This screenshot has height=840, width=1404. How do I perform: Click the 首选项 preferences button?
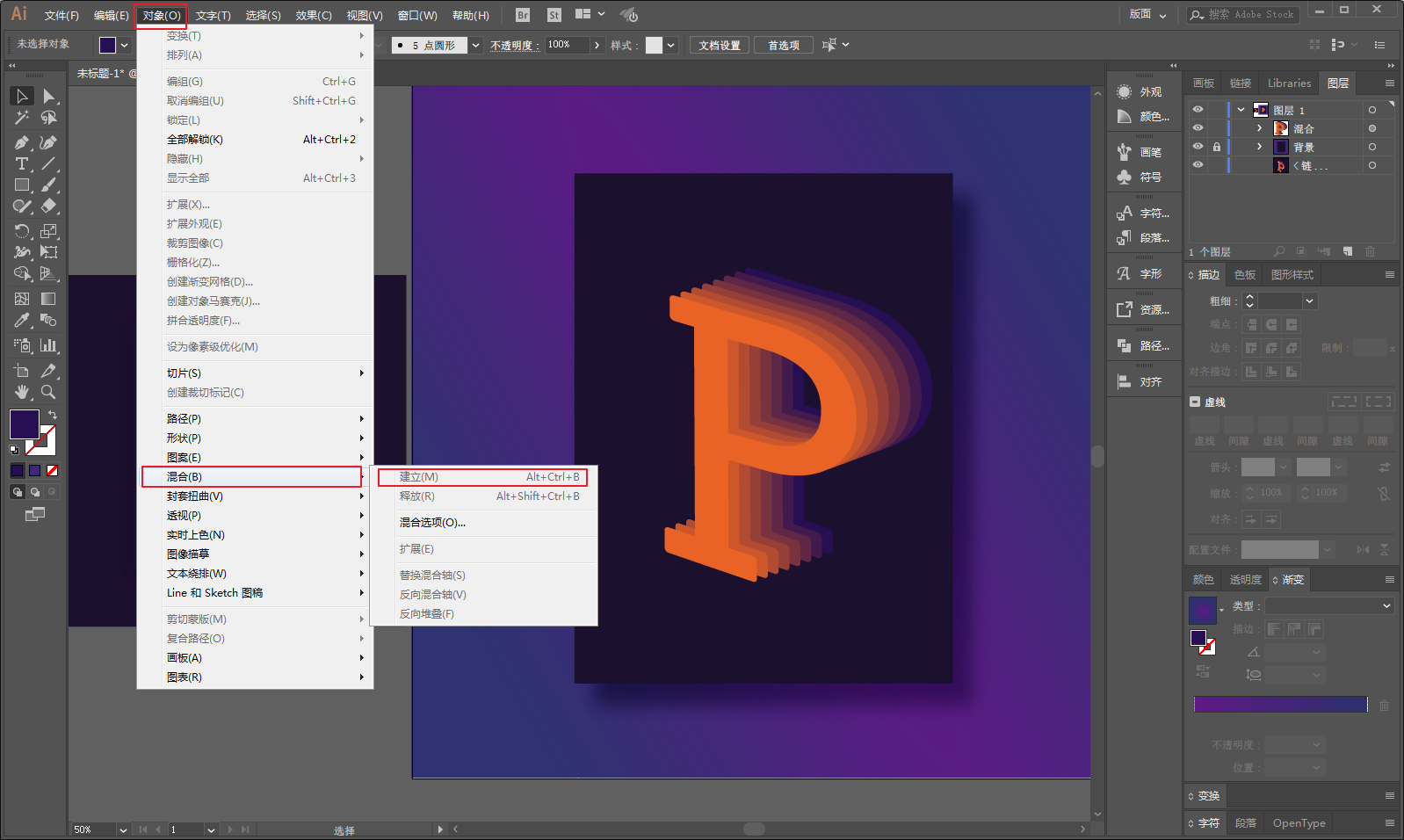pos(784,45)
